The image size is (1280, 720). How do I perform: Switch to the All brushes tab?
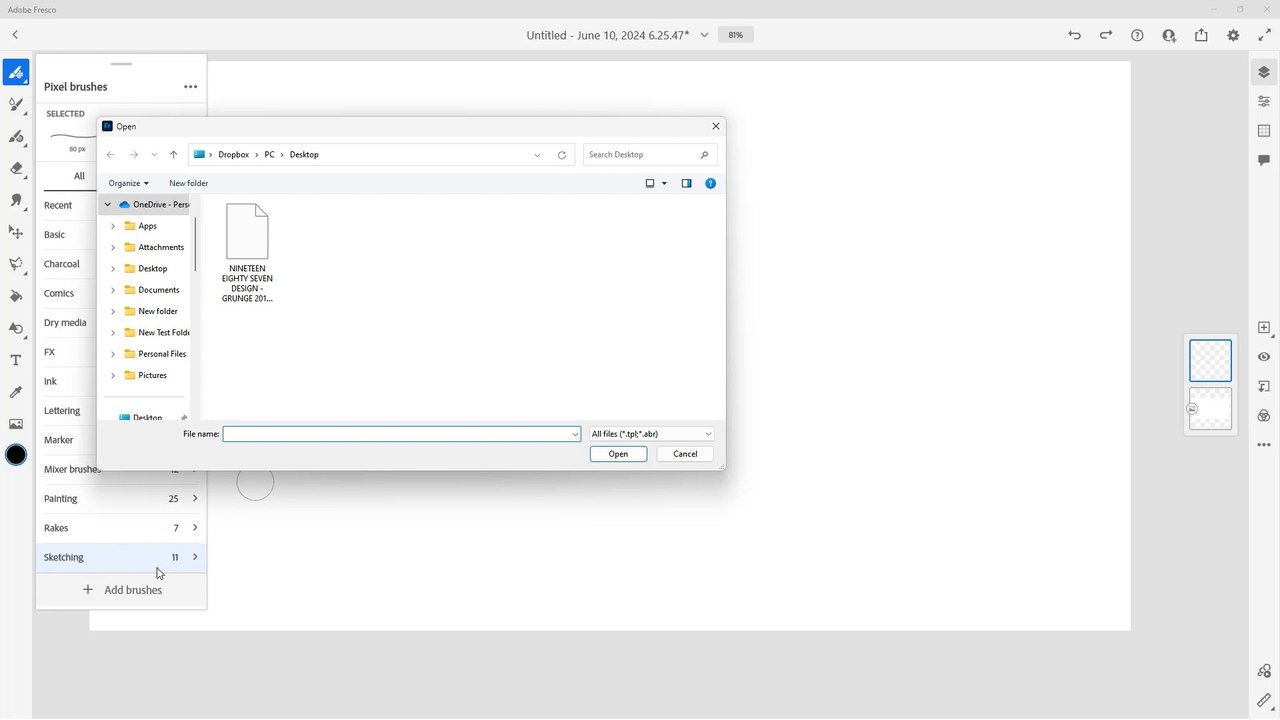pyautogui.click(x=79, y=176)
